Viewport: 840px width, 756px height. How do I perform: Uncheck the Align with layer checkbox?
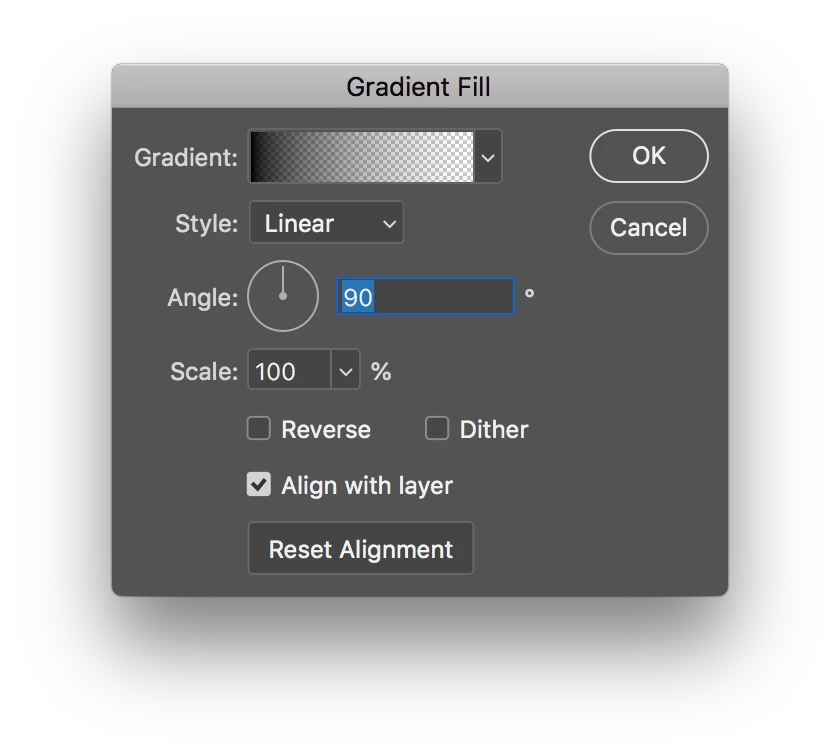click(259, 485)
